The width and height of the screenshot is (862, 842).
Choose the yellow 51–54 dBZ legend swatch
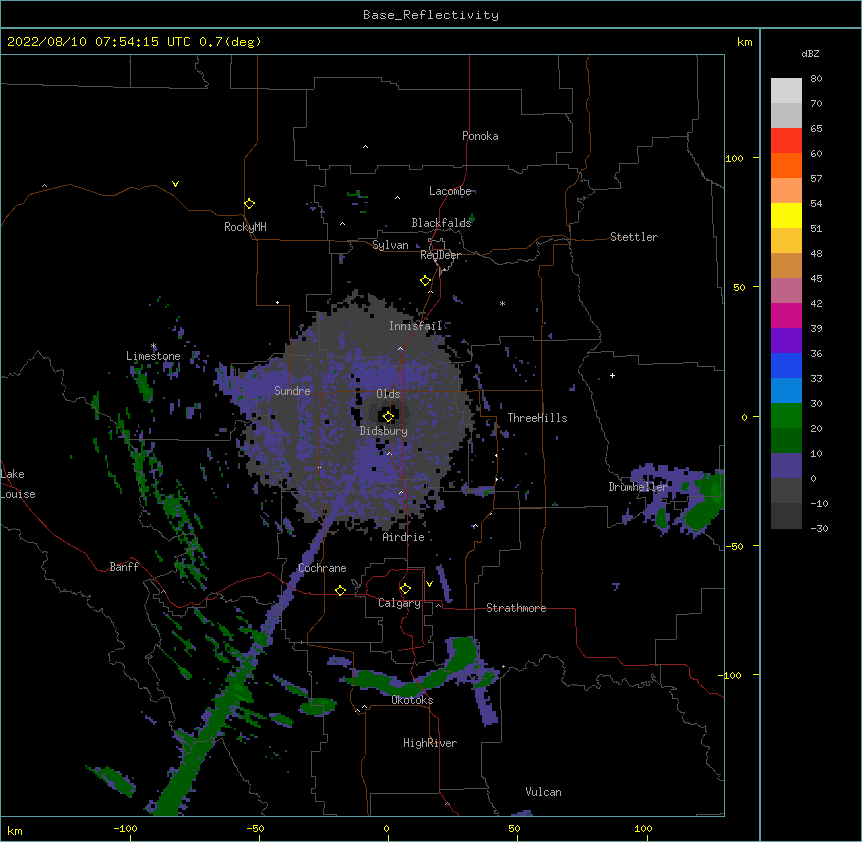tap(786, 215)
